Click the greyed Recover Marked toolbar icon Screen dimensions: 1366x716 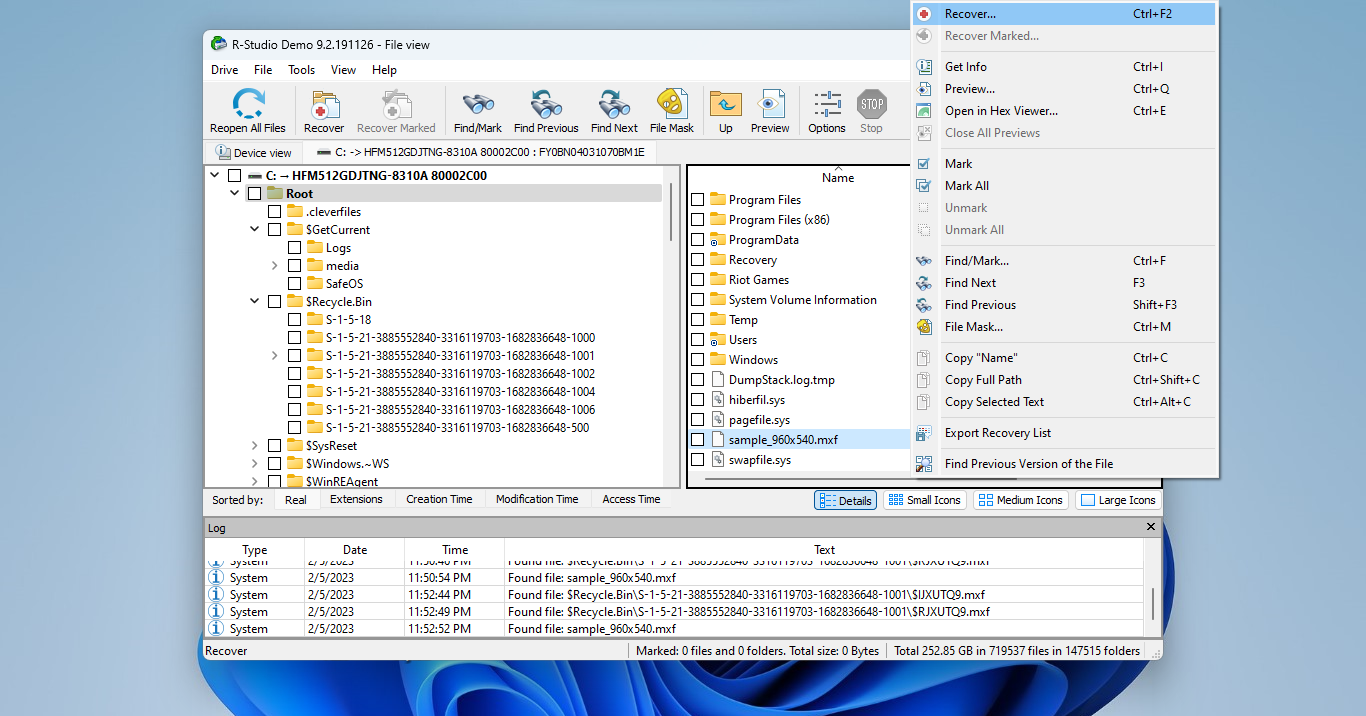(x=396, y=104)
